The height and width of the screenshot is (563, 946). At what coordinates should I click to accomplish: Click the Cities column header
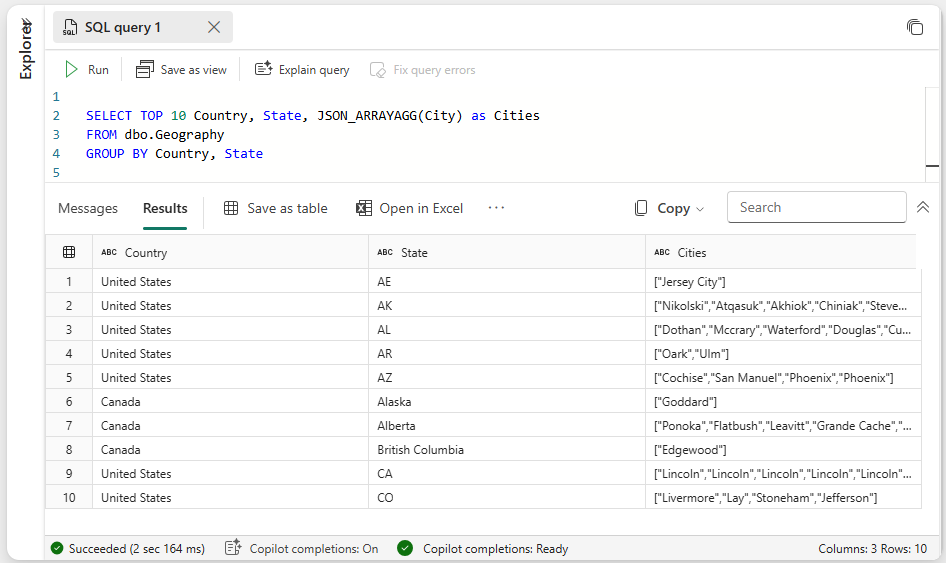(x=781, y=252)
